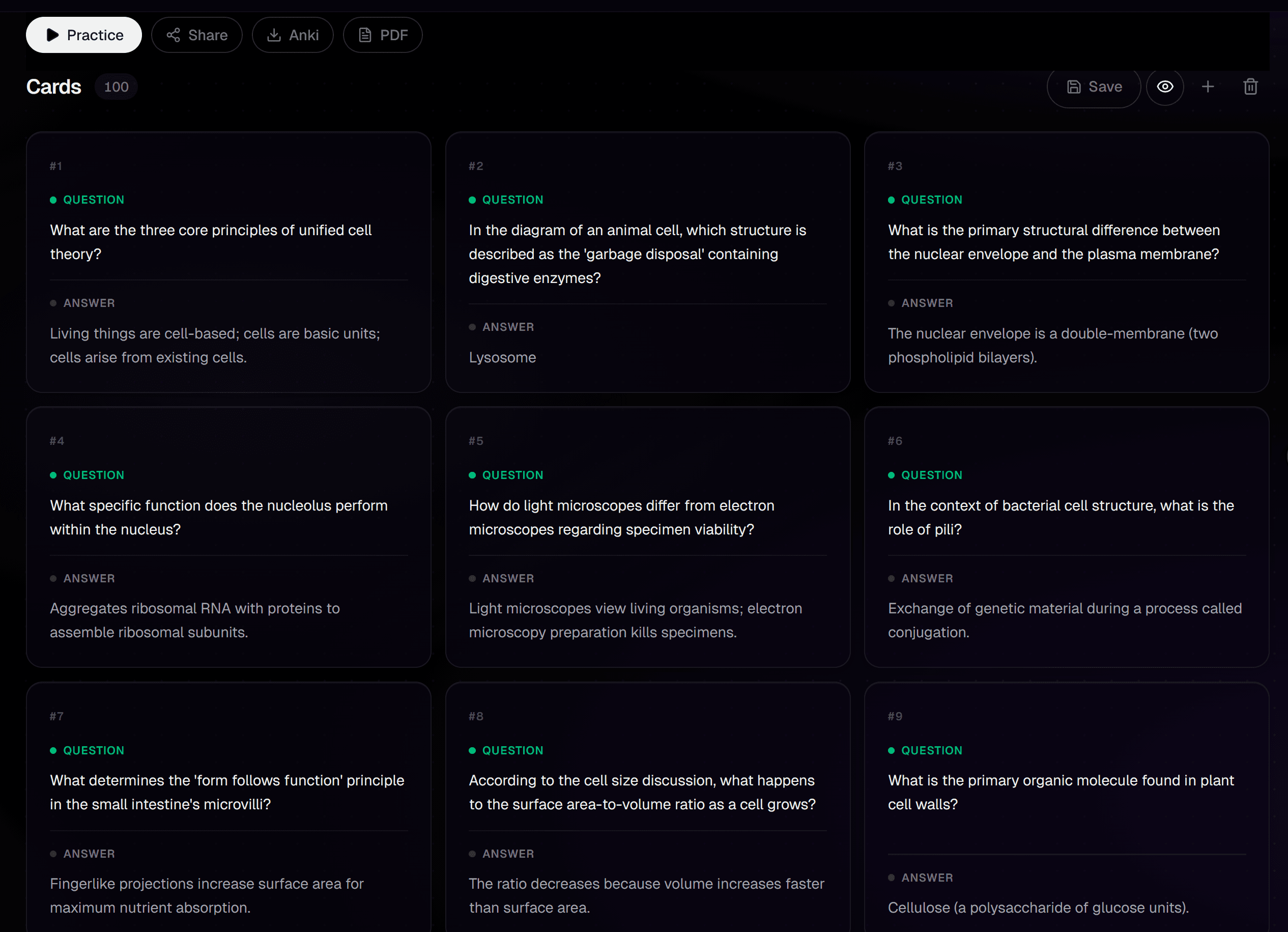Click the Share button
The height and width of the screenshot is (932, 1288).
click(196, 35)
